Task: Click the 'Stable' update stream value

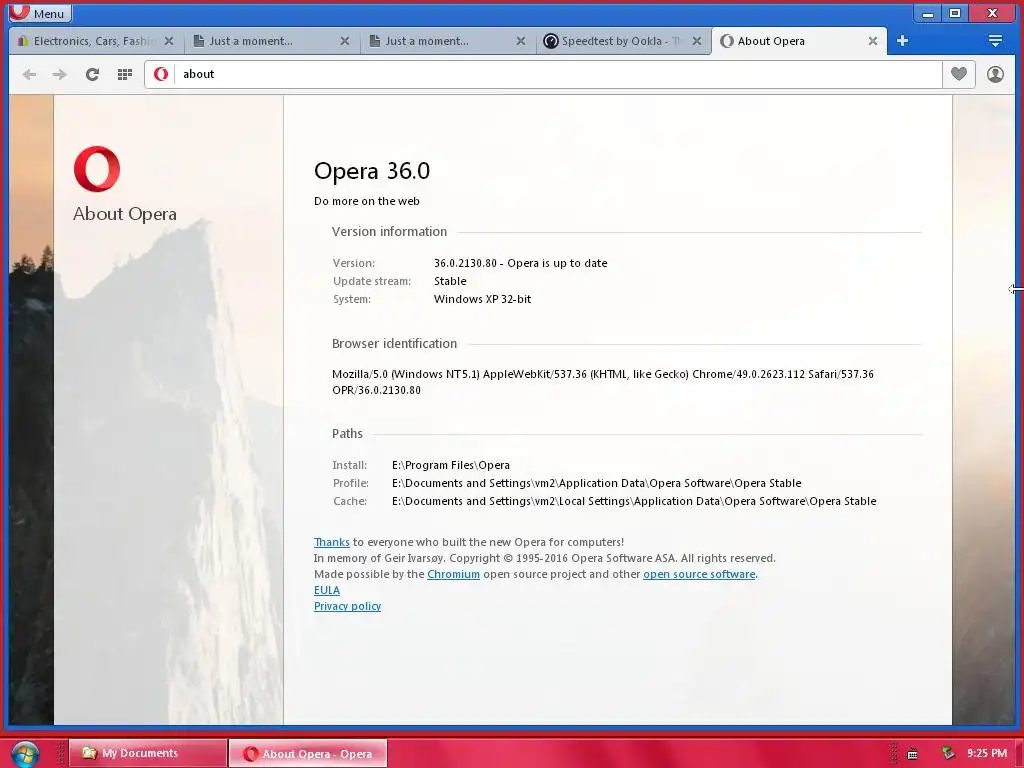Action: [450, 281]
